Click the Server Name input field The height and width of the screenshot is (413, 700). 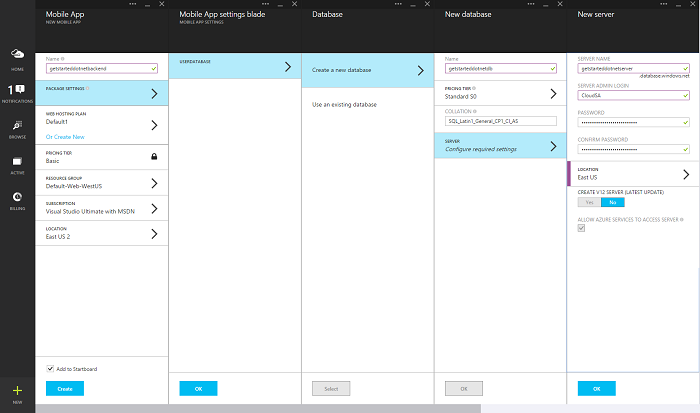[633, 68]
